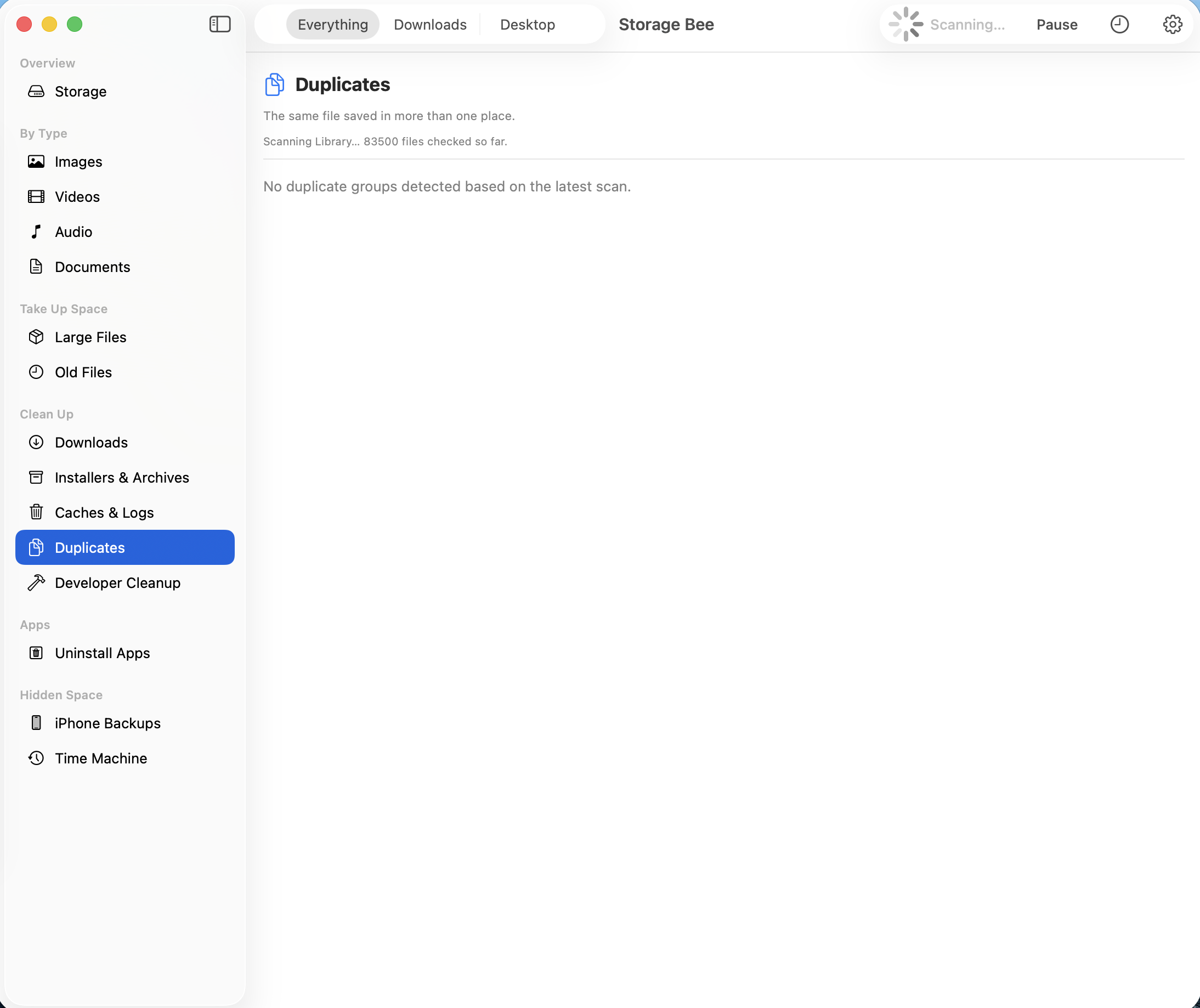Image resolution: width=1200 pixels, height=1008 pixels.
Task: Select Images in the sidebar
Action: coord(125,162)
